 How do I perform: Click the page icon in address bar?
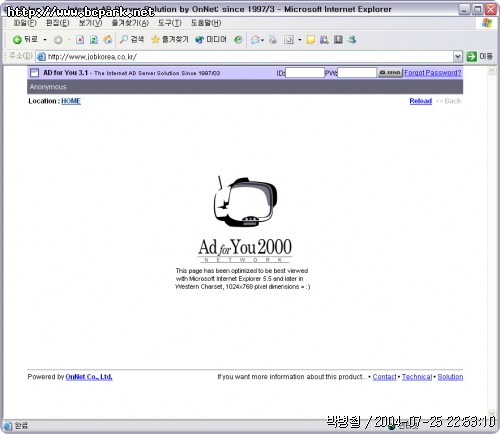pos(41,57)
